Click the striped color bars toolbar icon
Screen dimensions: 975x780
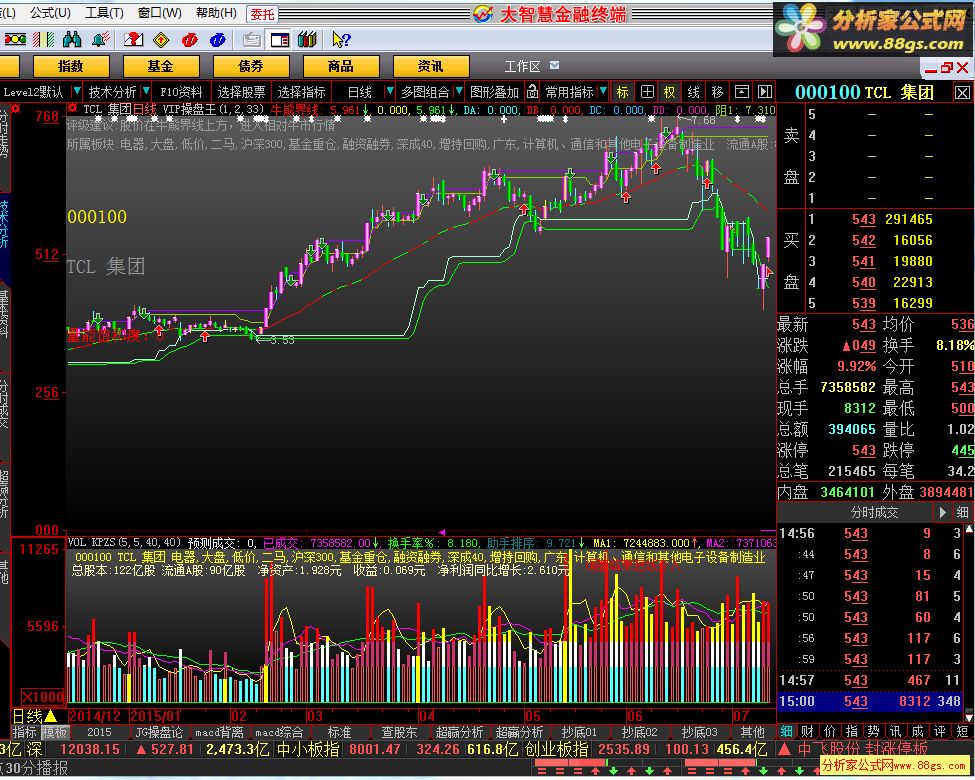(x=44, y=40)
